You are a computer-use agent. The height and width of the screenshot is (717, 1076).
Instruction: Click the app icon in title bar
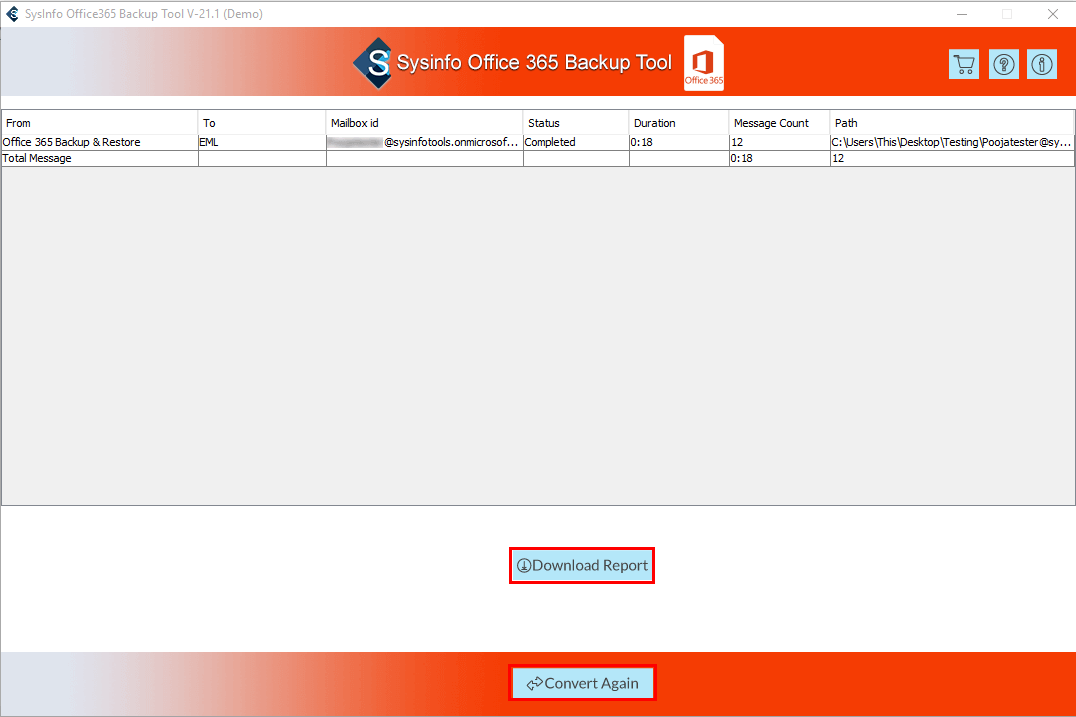(x=12, y=14)
